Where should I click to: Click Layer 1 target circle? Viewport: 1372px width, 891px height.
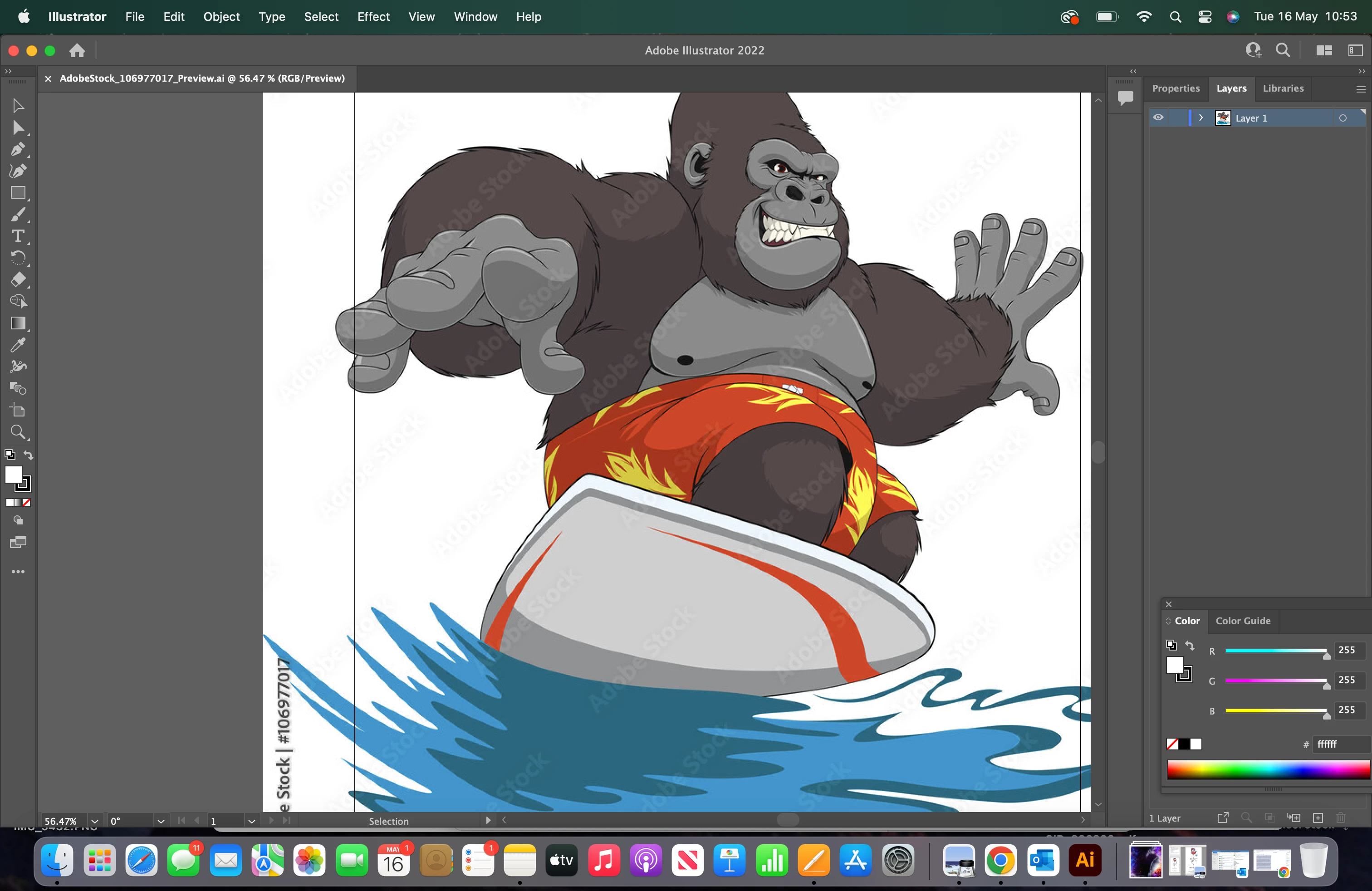(x=1343, y=118)
